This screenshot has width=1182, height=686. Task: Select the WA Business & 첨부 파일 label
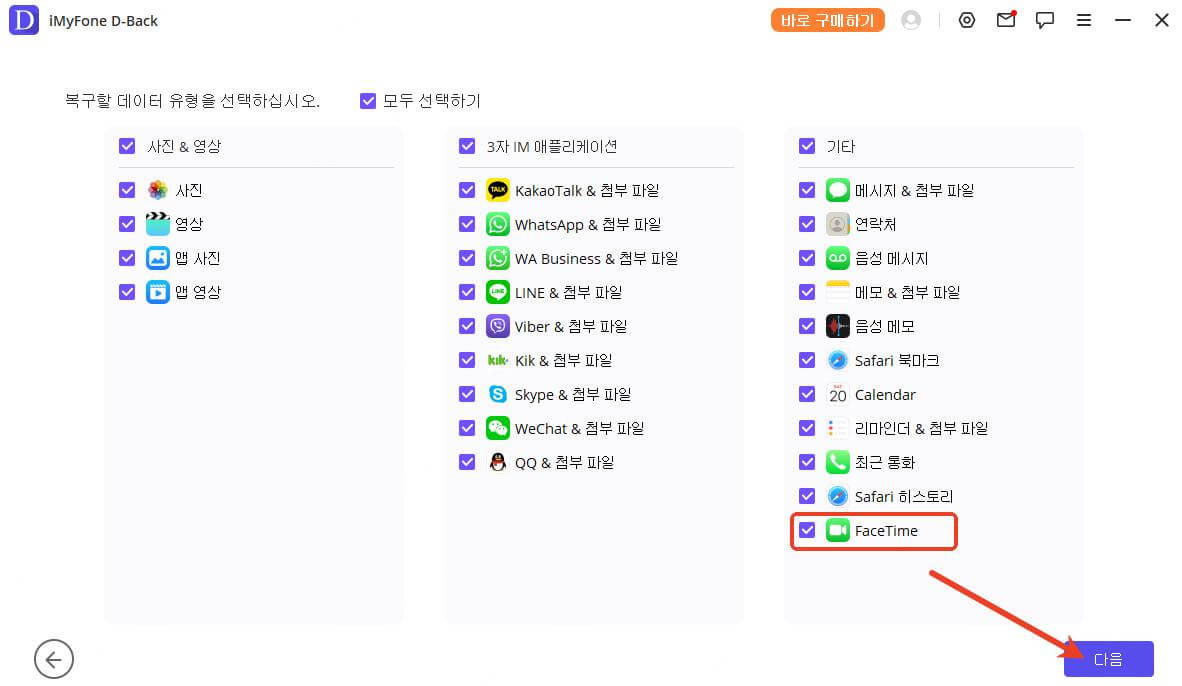[x=596, y=259]
